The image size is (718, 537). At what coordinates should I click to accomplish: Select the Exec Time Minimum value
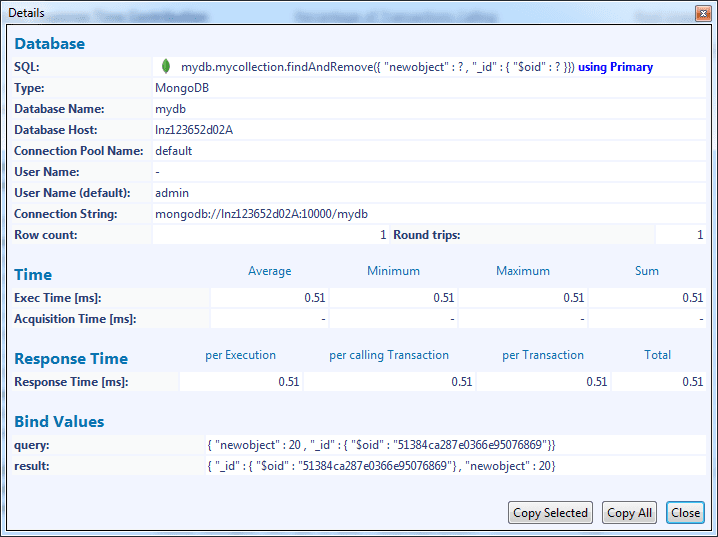pyautogui.click(x=444, y=298)
